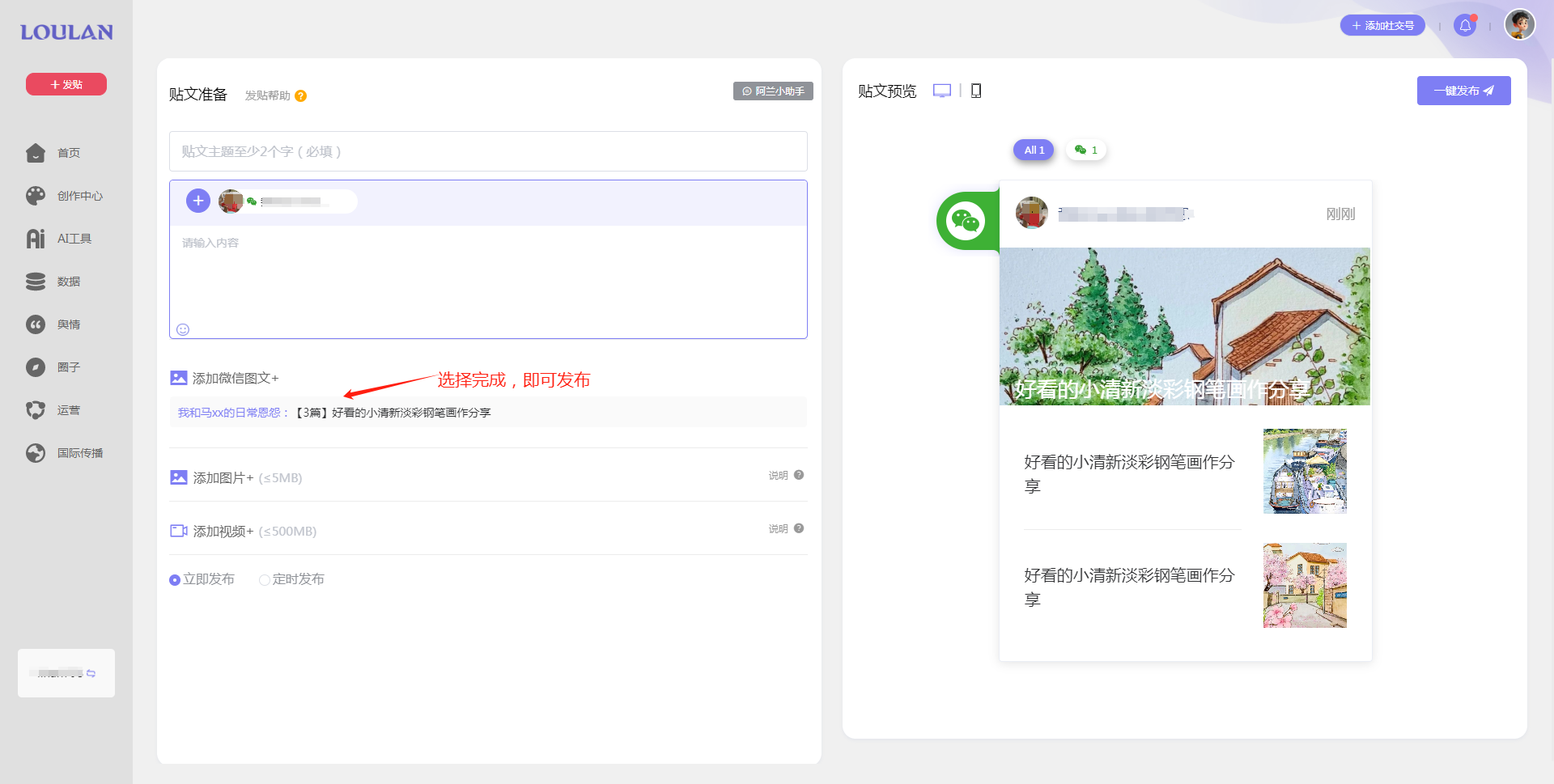Open notifications bell icon
The height and width of the screenshot is (784, 1554).
coord(1465,26)
